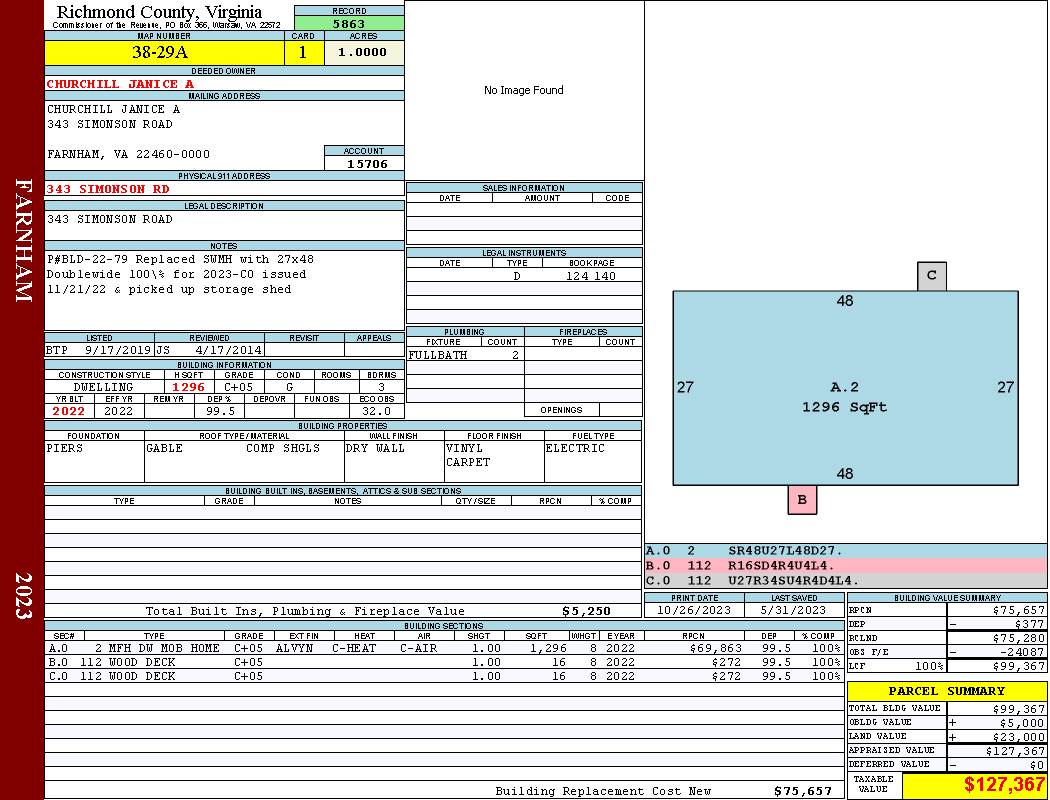Select the sketch section labeled C
1050x800 pixels.
coord(931,276)
